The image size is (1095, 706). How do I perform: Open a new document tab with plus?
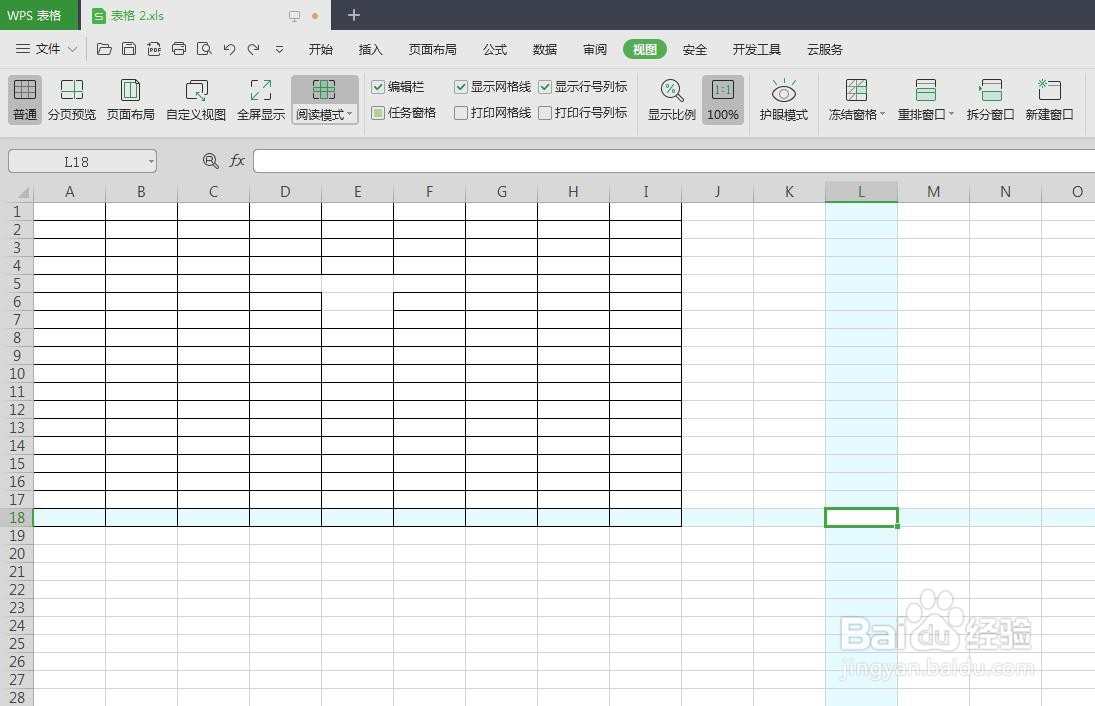tap(353, 15)
